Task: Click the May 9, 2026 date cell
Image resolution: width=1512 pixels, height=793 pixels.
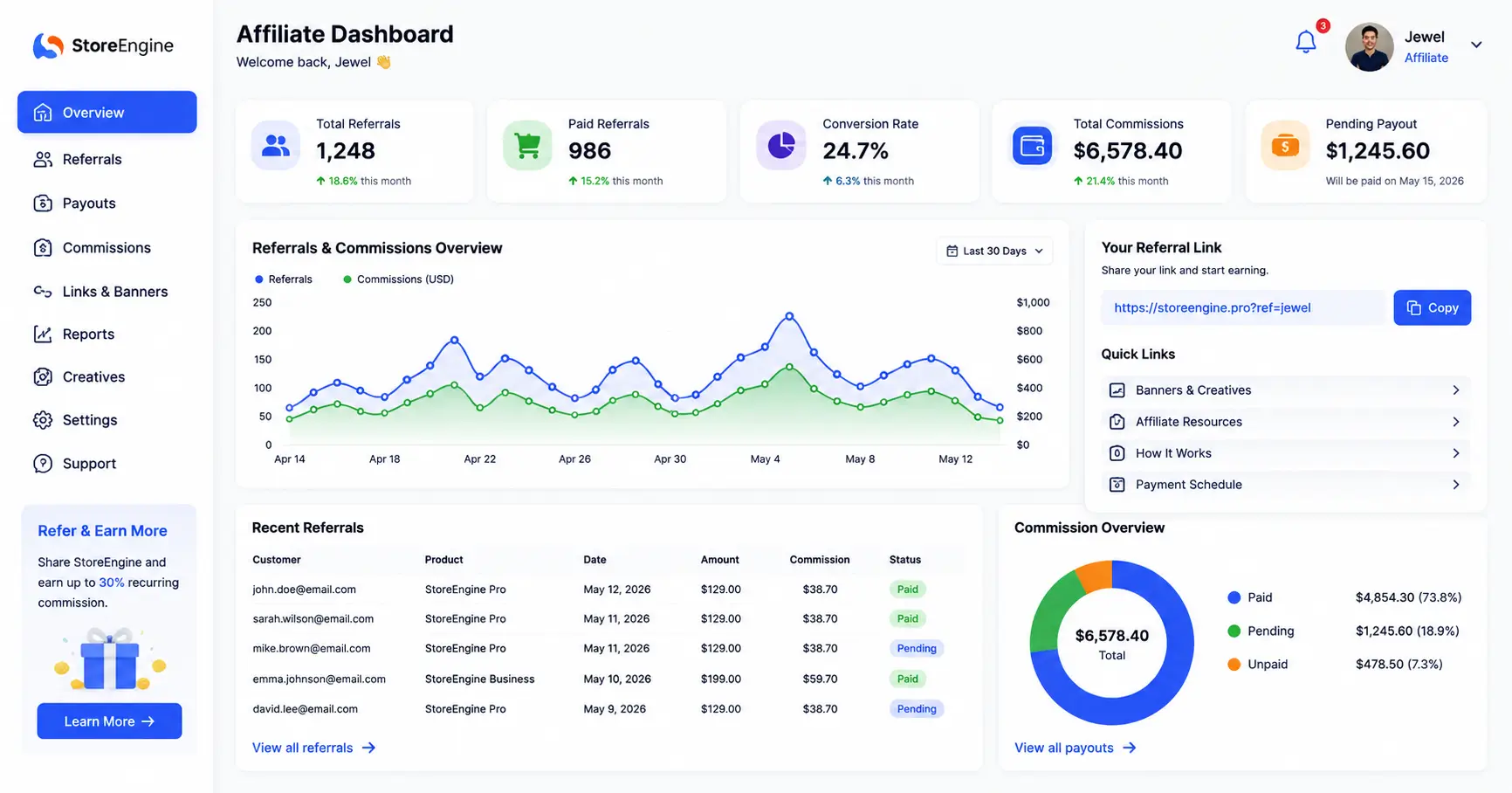Action: pyautogui.click(x=615, y=708)
